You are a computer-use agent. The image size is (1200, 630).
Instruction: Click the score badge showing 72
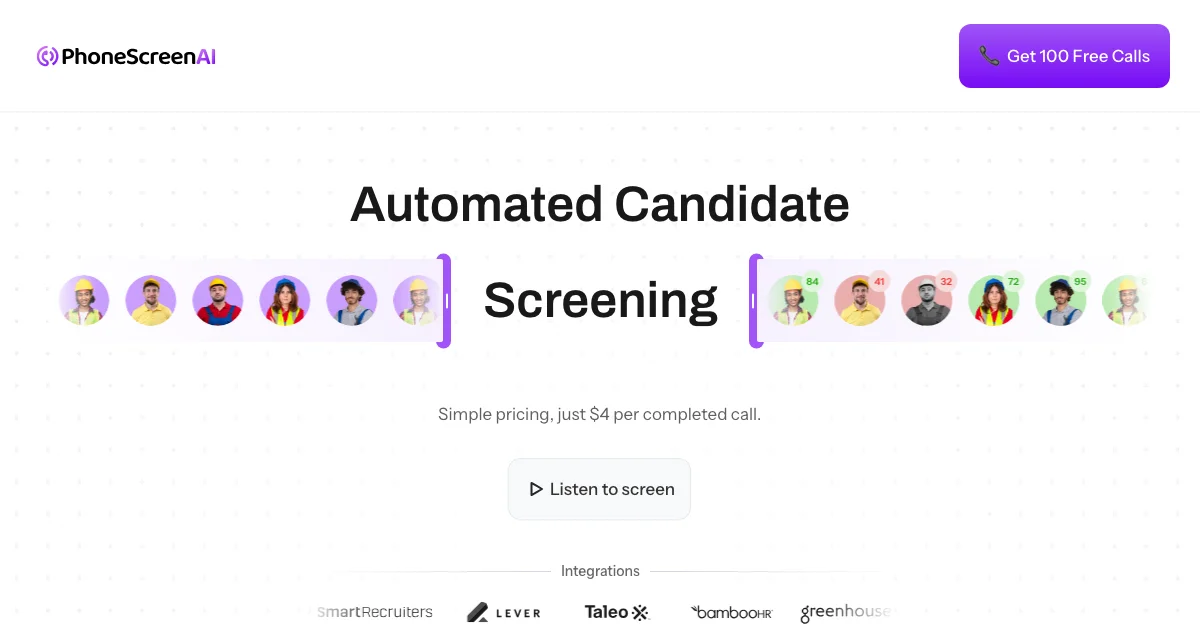pyautogui.click(x=1013, y=281)
